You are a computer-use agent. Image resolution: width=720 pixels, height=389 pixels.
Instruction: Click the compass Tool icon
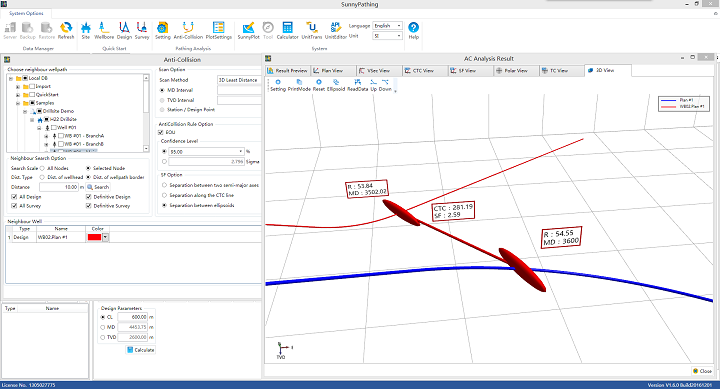click(x=268, y=31)
